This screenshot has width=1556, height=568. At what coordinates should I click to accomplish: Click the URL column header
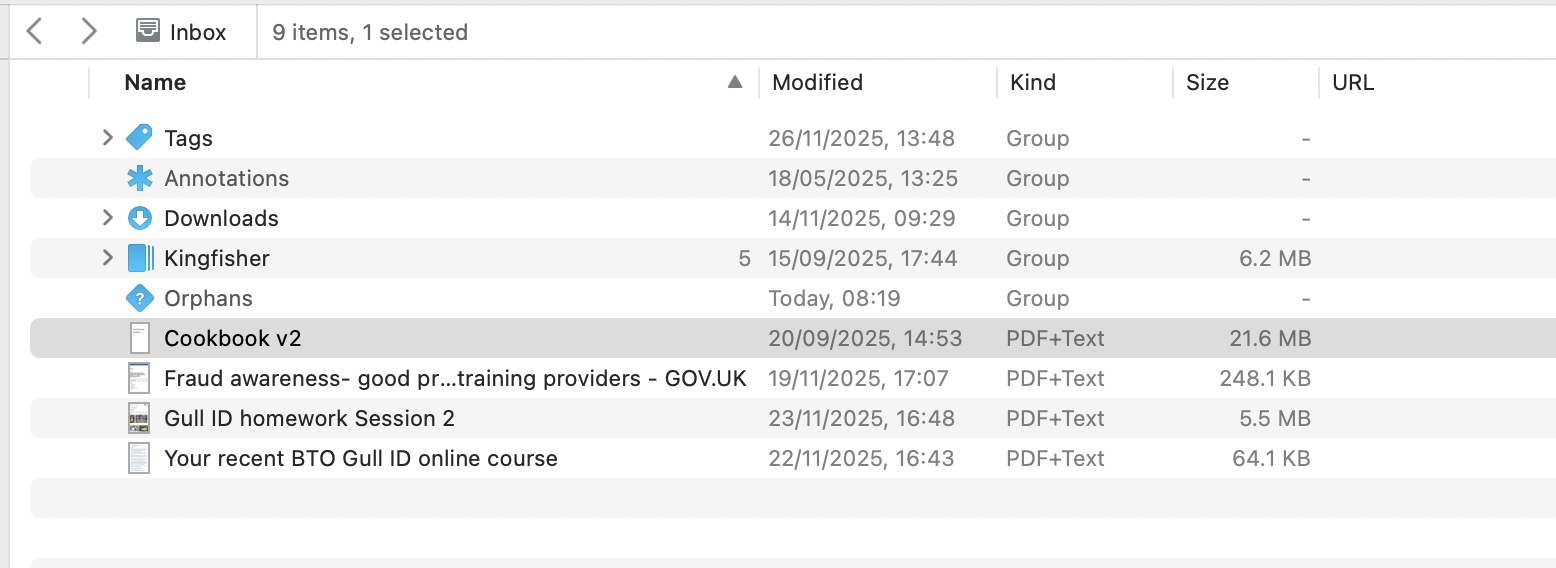tap(1353, 83)
